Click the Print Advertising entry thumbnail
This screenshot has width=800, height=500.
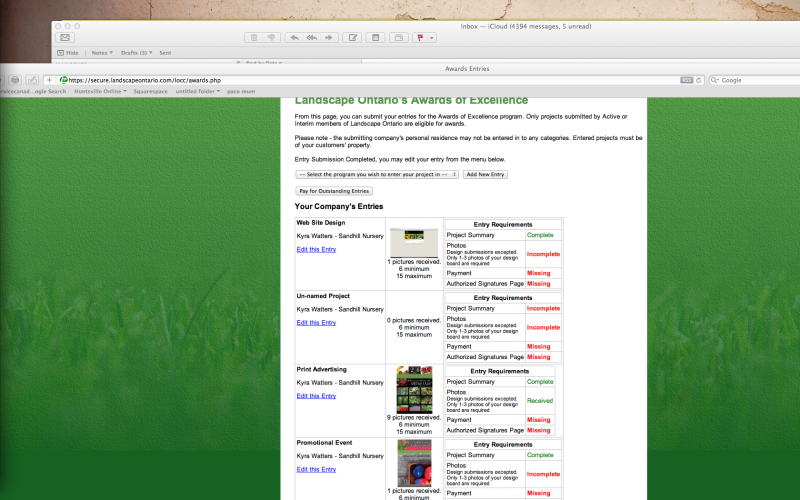point(414,389)
